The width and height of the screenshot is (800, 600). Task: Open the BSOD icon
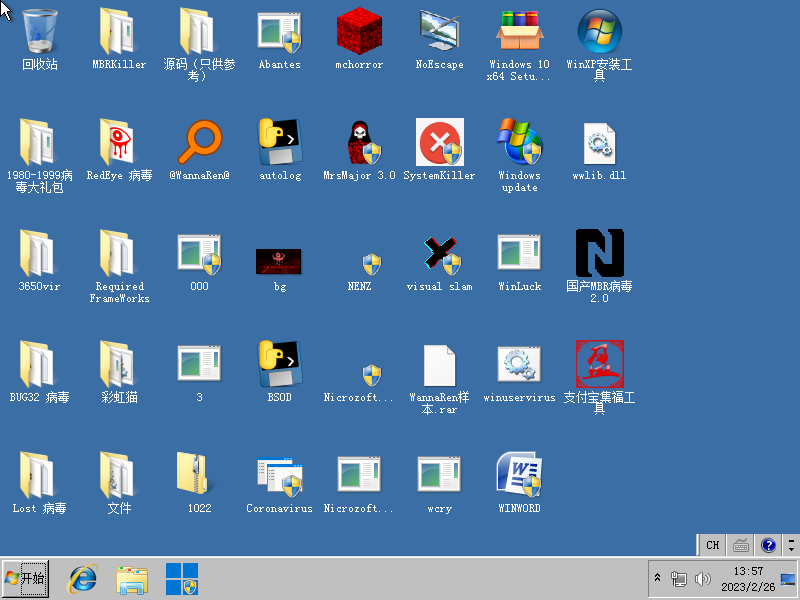click(279, 365)
